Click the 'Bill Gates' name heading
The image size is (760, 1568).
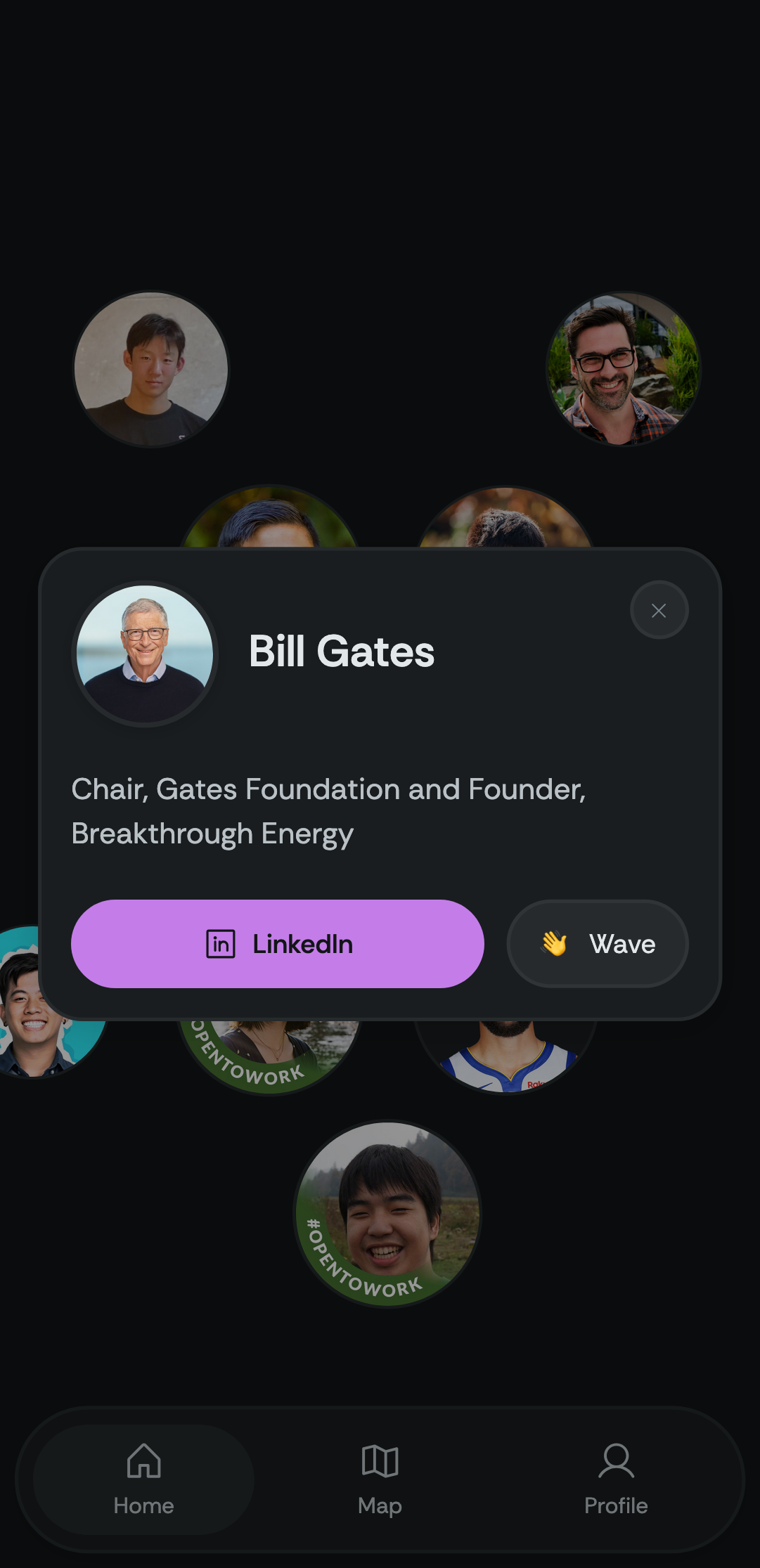pyautogui.click(x=342, y=652)
